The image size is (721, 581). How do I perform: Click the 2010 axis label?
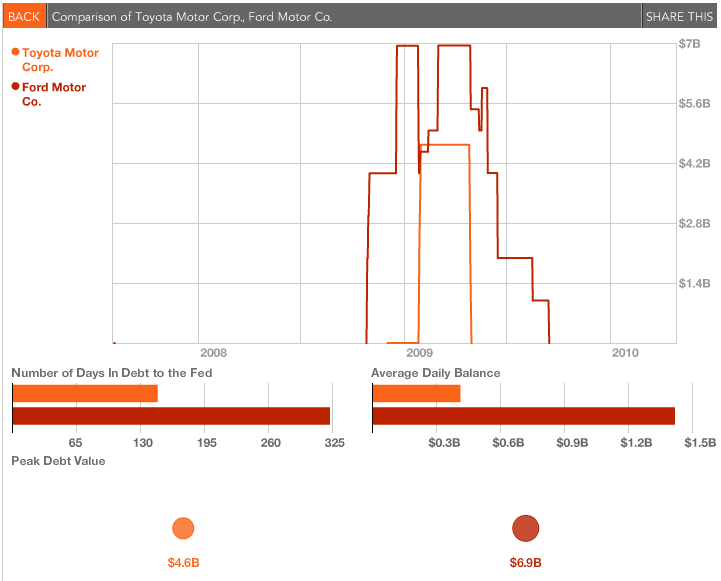[x=625, y=353]
